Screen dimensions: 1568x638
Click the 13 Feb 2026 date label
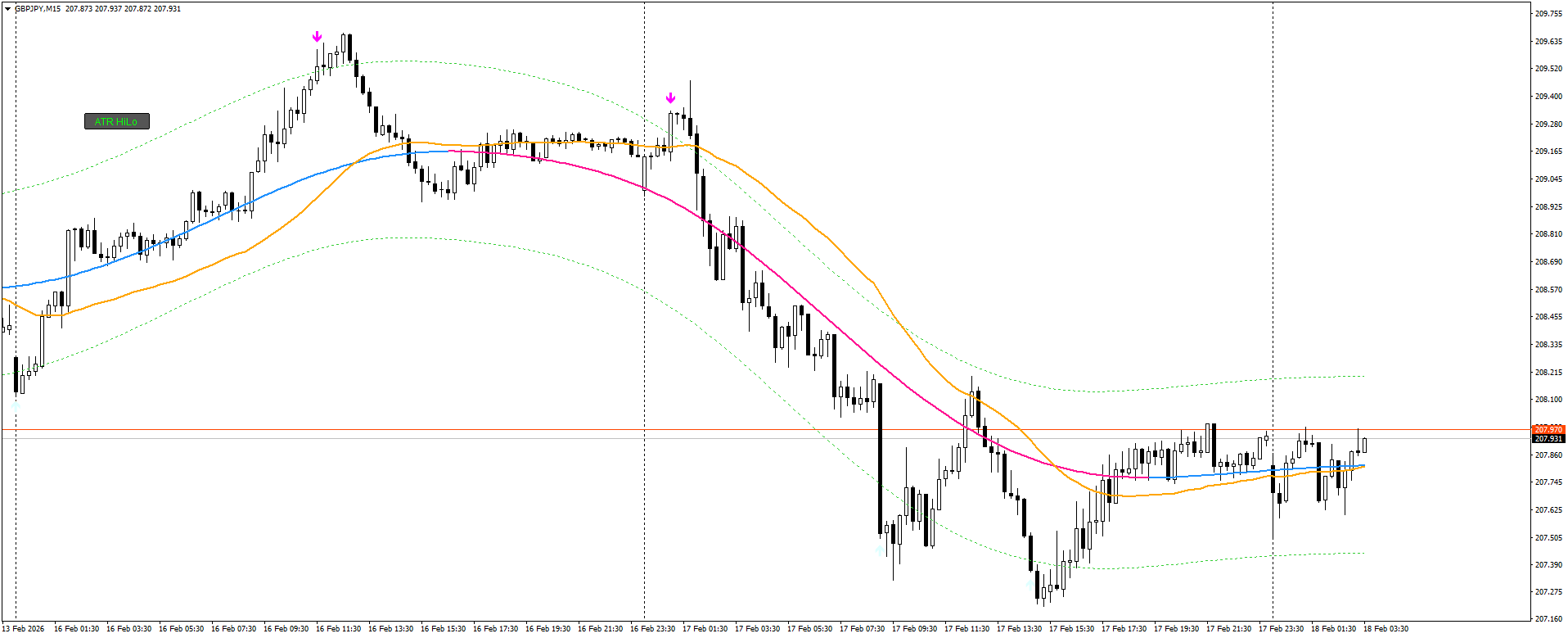coord(23,629)
